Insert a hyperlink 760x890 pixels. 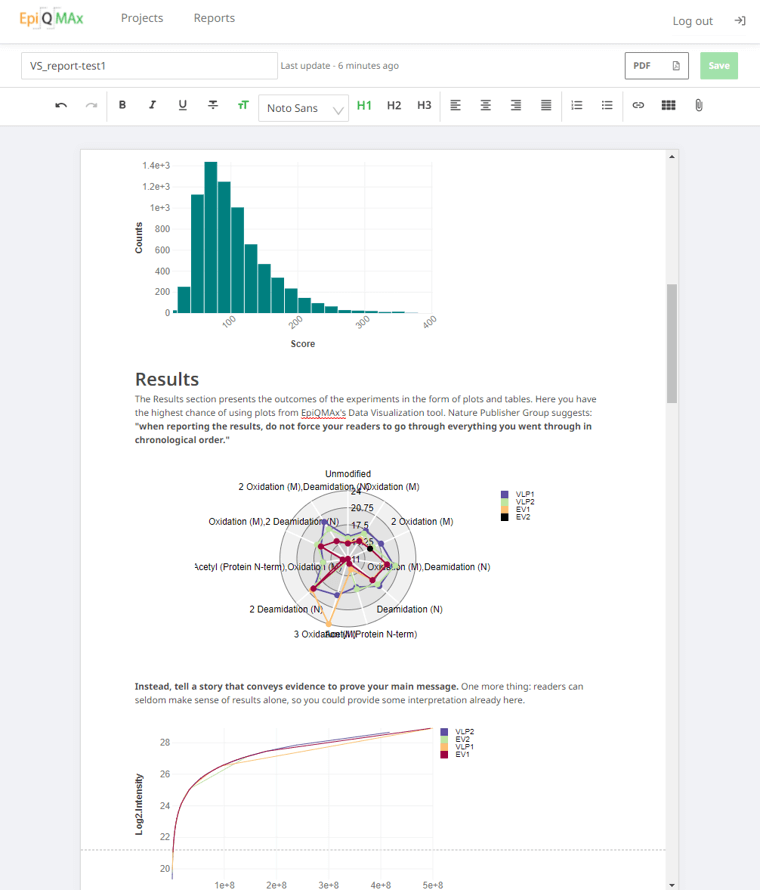point(638,105)
